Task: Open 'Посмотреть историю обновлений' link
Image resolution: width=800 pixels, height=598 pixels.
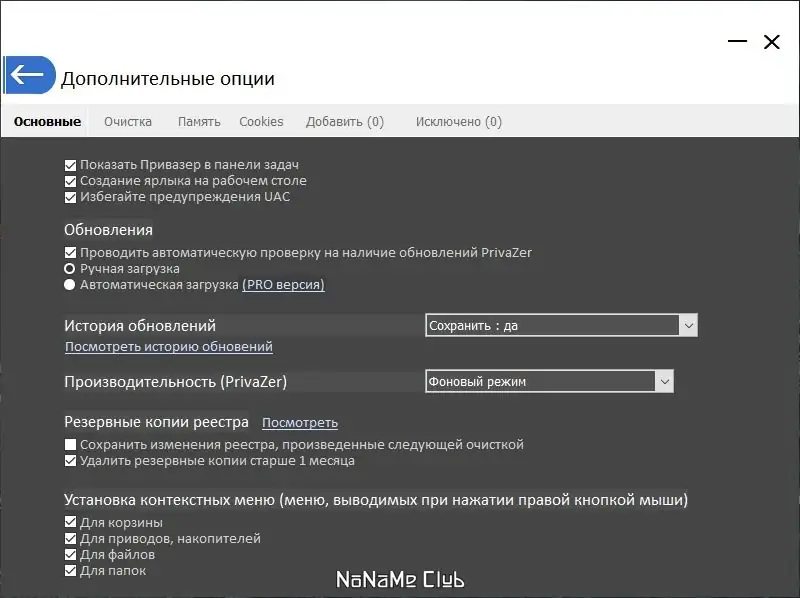Action: point(169,347)
